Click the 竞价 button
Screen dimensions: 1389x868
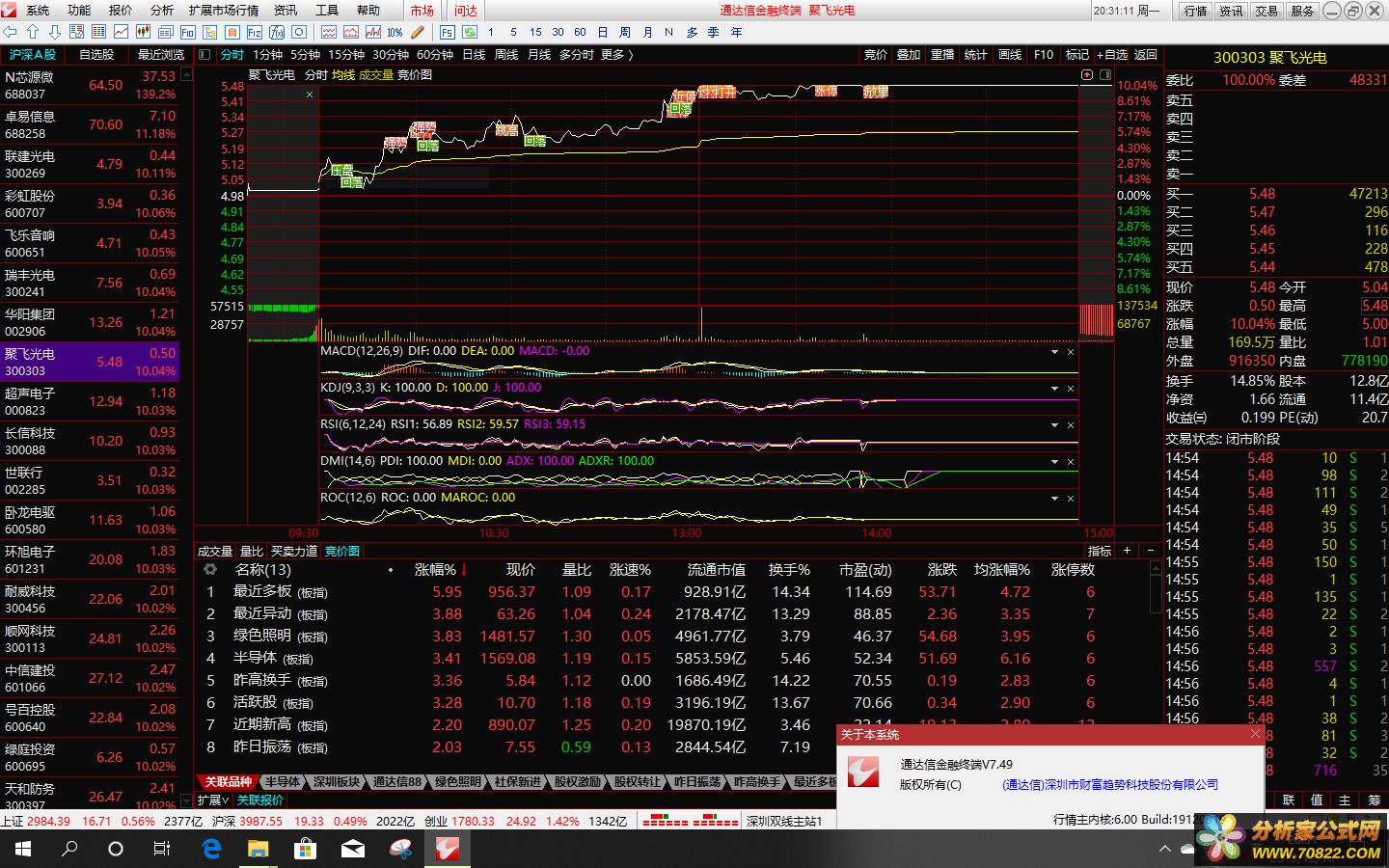tap(876, 55)
